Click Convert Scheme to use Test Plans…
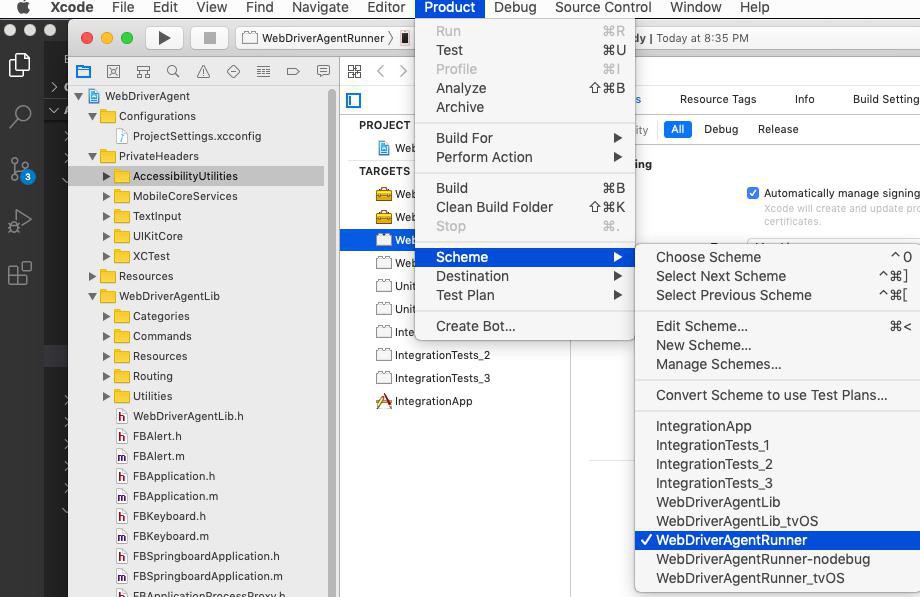 tap(777, 396)
